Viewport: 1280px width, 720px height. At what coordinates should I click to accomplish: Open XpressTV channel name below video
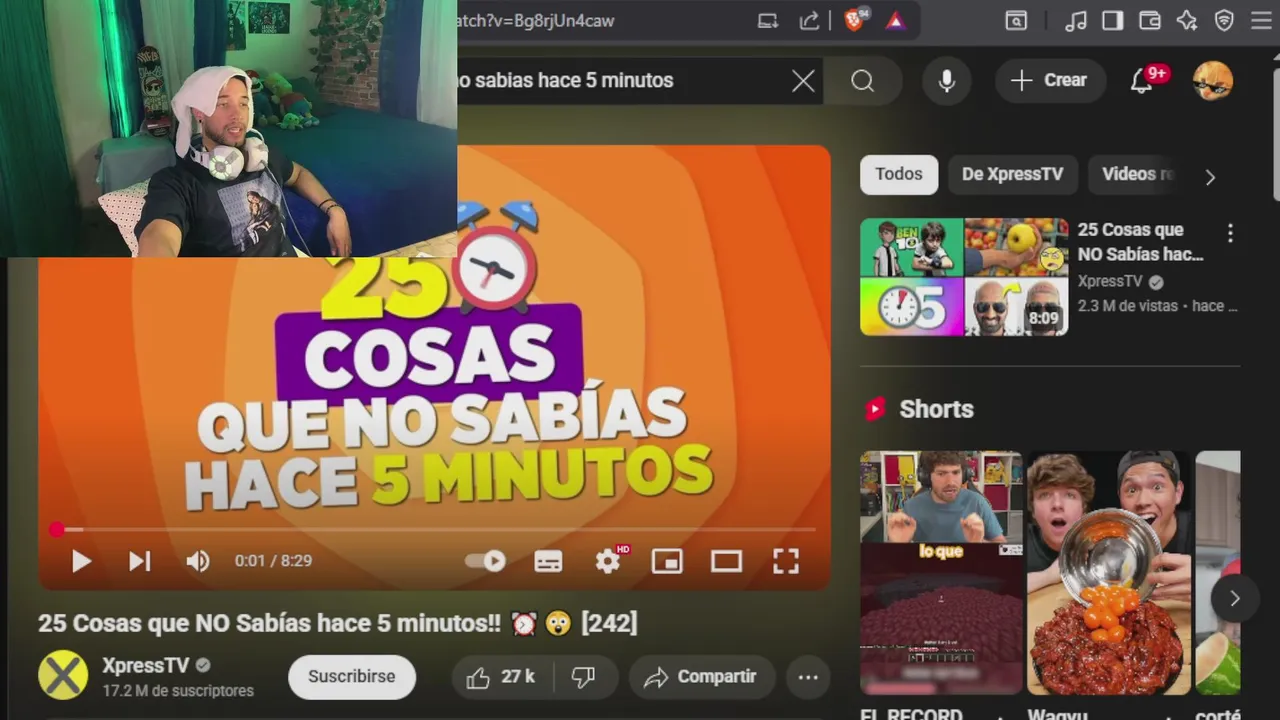(x=145, y=666)
